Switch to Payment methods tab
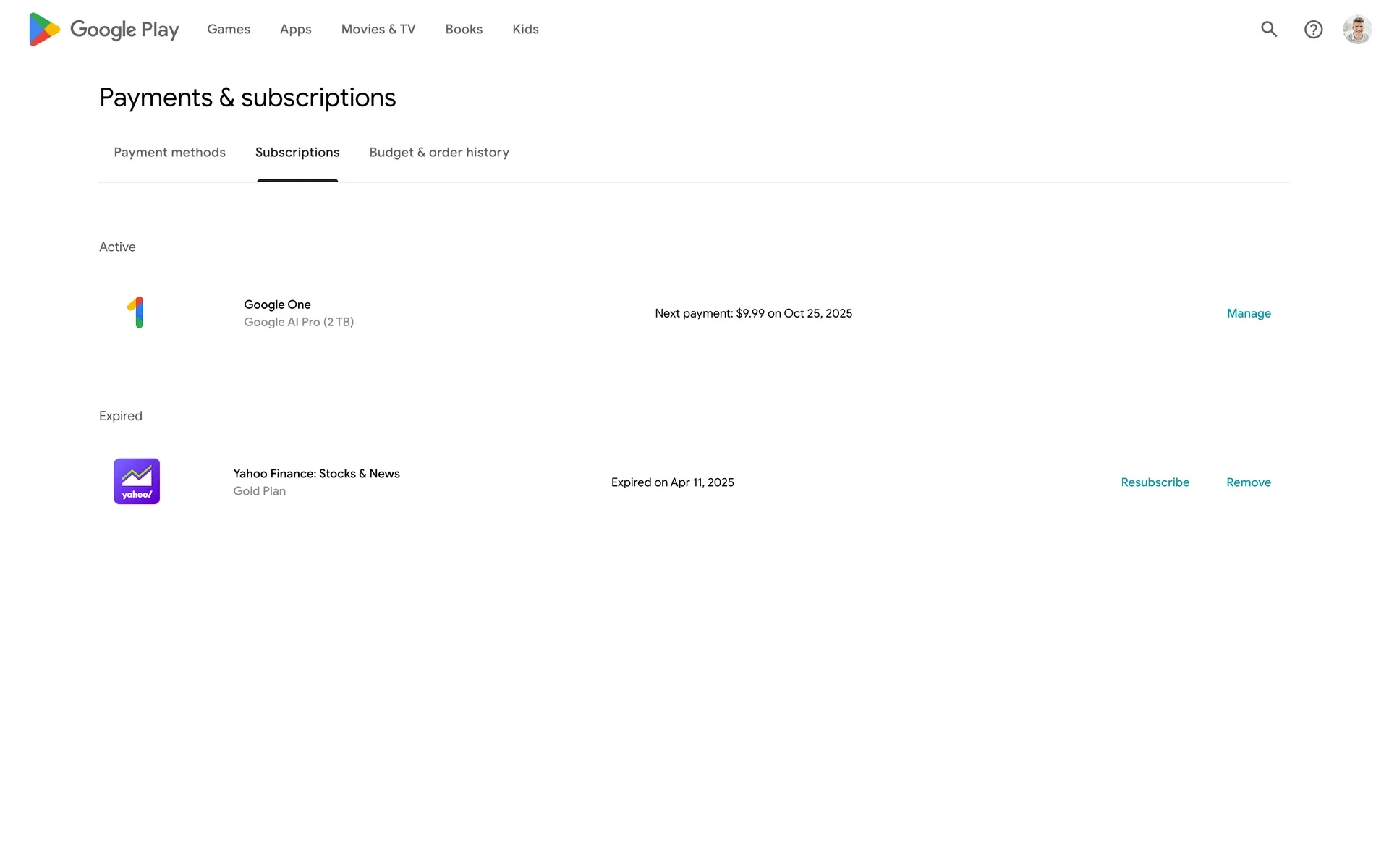The image size is (1389, 868). coord(169,153)
